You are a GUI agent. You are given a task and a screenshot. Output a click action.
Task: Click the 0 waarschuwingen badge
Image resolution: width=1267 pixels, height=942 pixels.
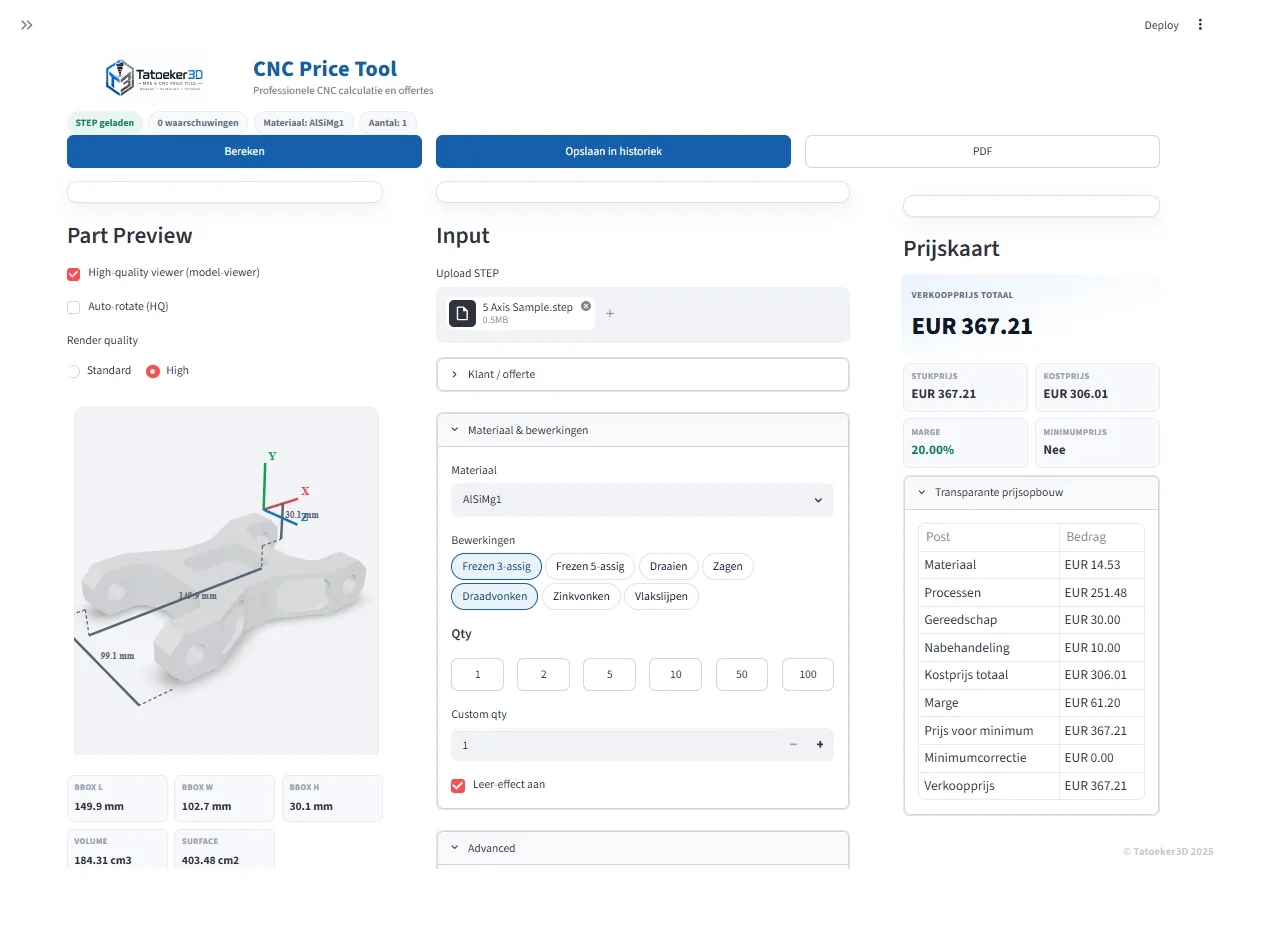click(x=197, y=123)
